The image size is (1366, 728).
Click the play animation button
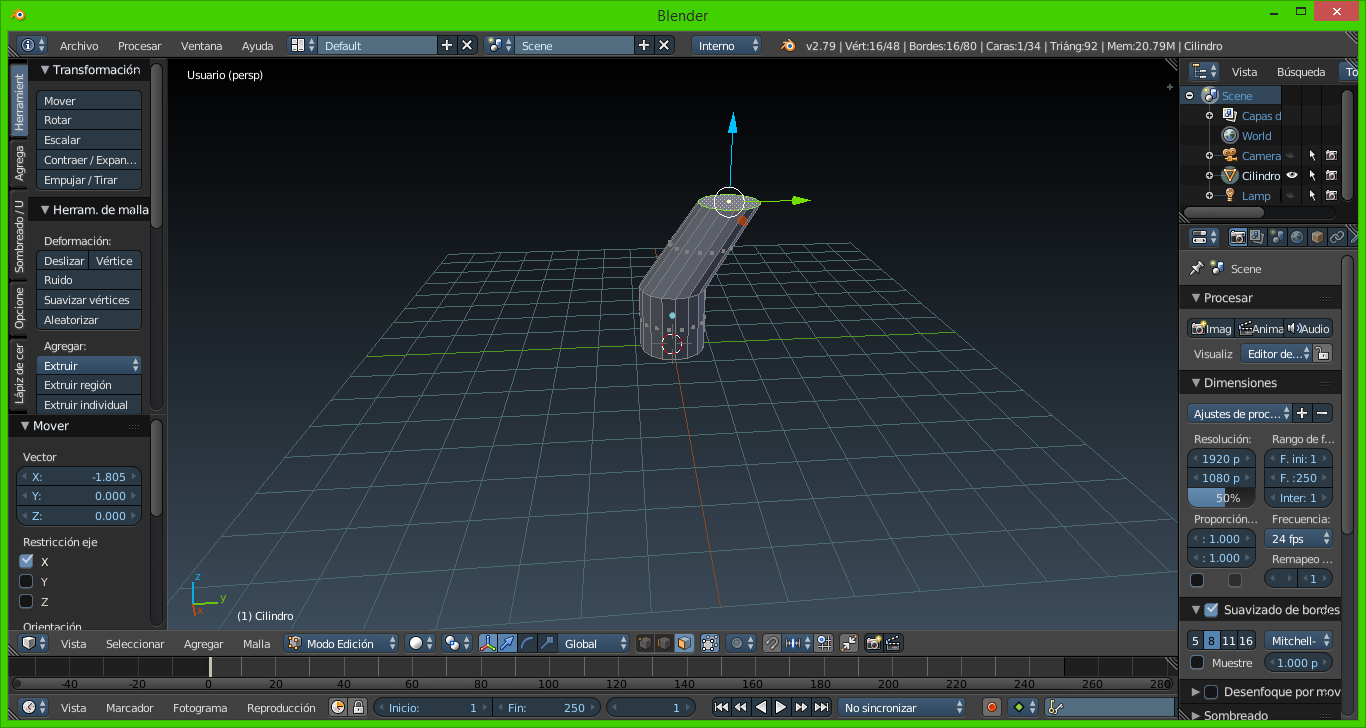point(781,707)
